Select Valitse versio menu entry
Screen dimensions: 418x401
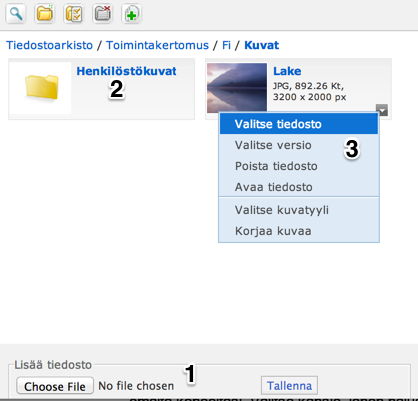coord(299,145)
